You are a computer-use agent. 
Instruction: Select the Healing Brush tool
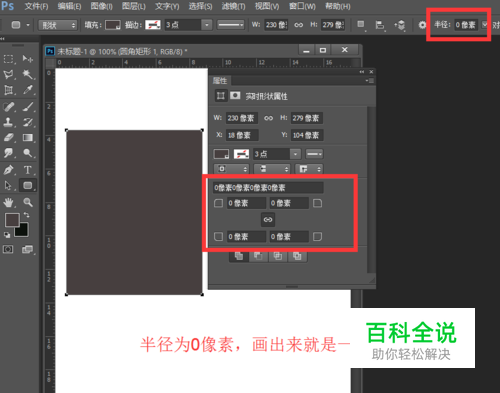[x=8, y=107]
